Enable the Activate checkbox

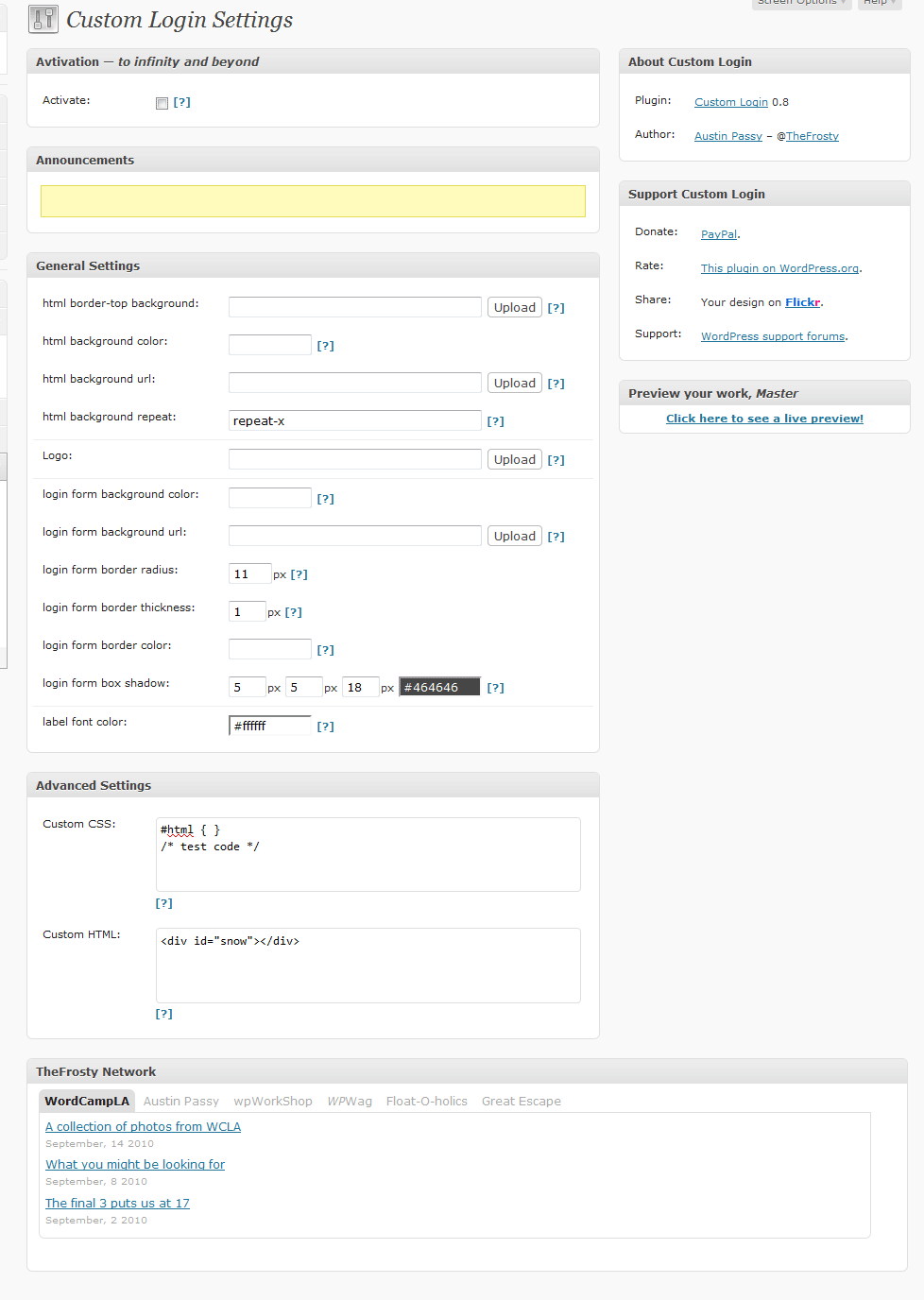pyautogui.click(x=162, y=103)
